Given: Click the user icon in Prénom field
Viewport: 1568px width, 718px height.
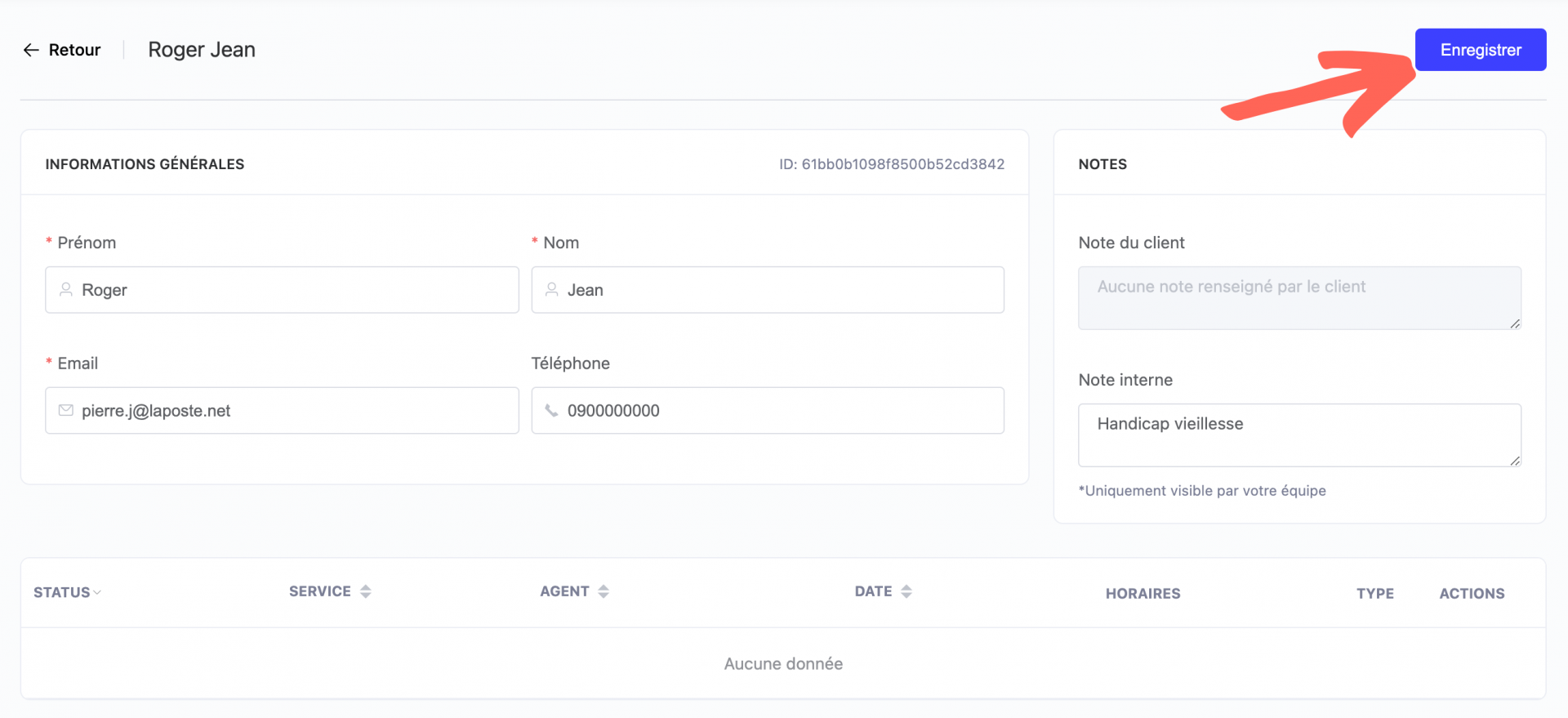Looking at the screenshot, I should point(66,290).
